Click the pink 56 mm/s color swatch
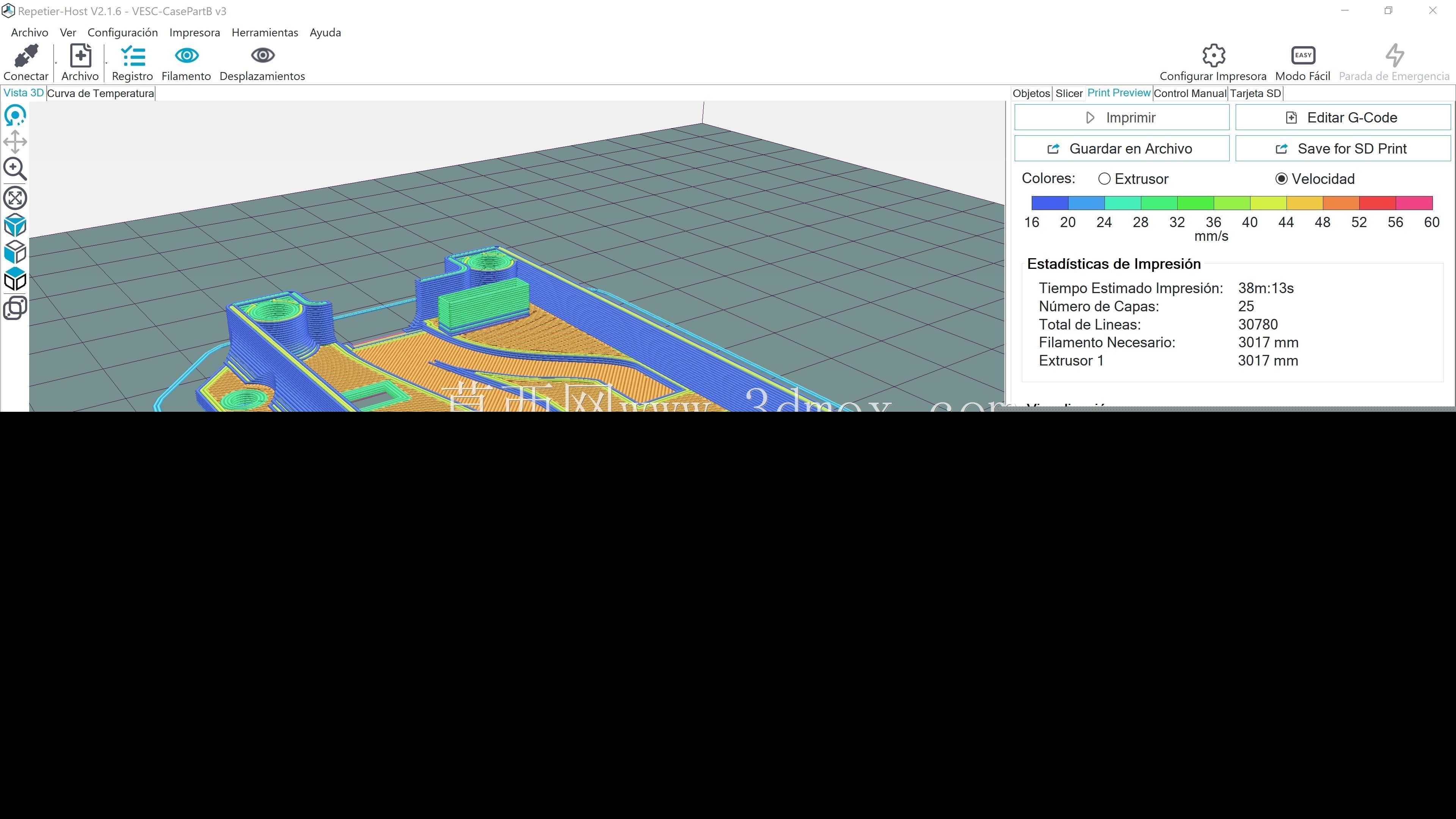This screenshot has height=819, width=1456. (1414, 203)
